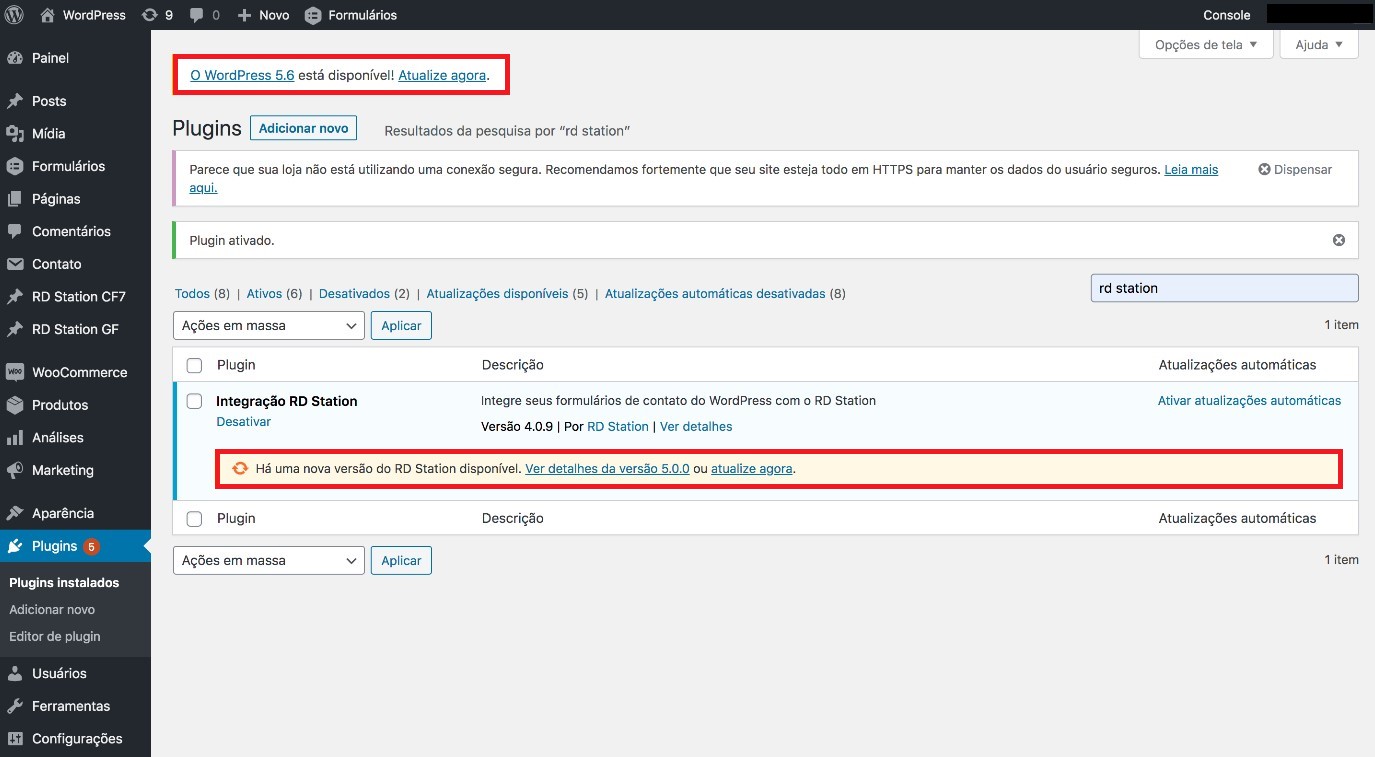The width and height of the screenshot is (1375, 757).
Task: Open Formulários in the admin bar
Action: point(351,15)
